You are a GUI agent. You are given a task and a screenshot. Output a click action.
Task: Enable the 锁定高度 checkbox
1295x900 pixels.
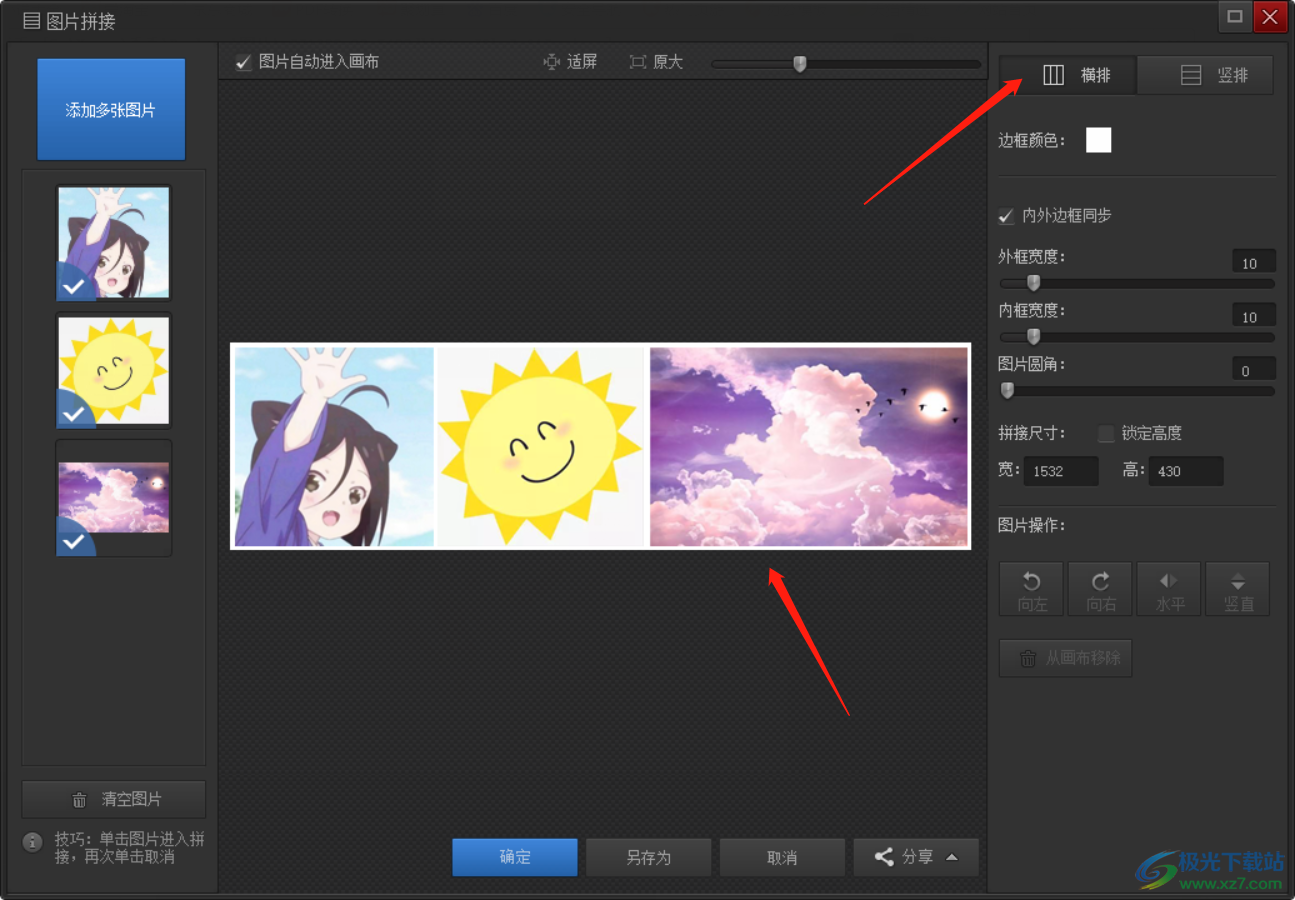pyautogui.click(x=1106, y=433)
